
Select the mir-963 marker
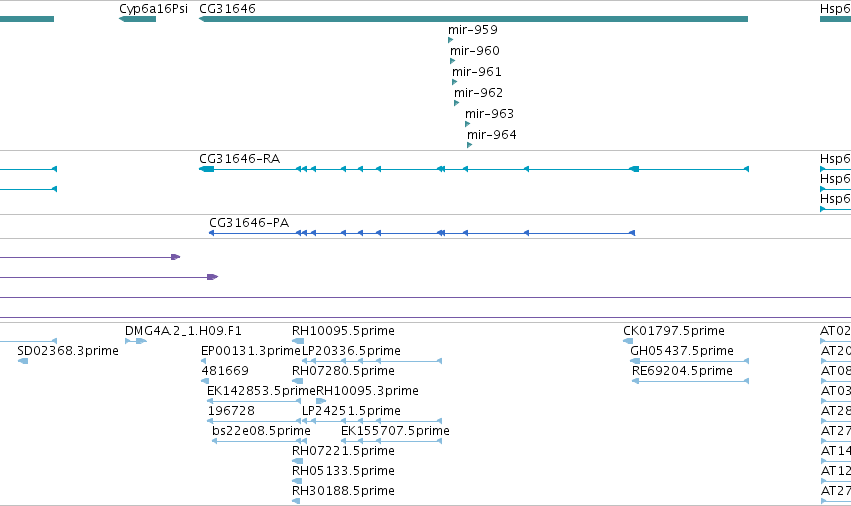pos(467,124)
